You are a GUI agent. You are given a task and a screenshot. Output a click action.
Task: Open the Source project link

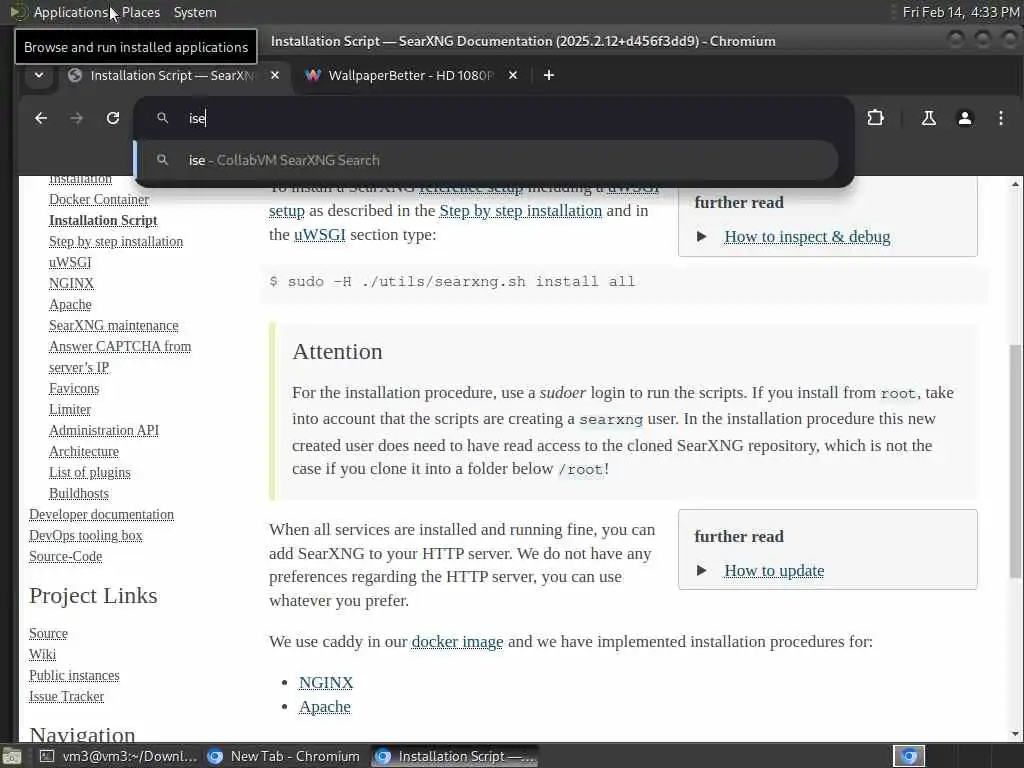click(x=48, y=633)
